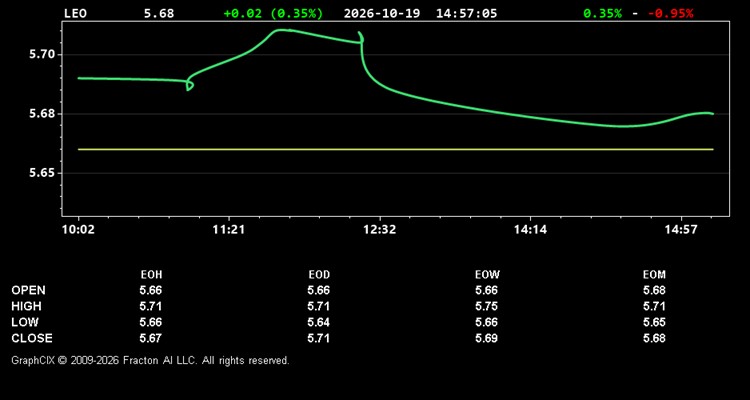Click the 12:32 time axis label

pos(380,230)
